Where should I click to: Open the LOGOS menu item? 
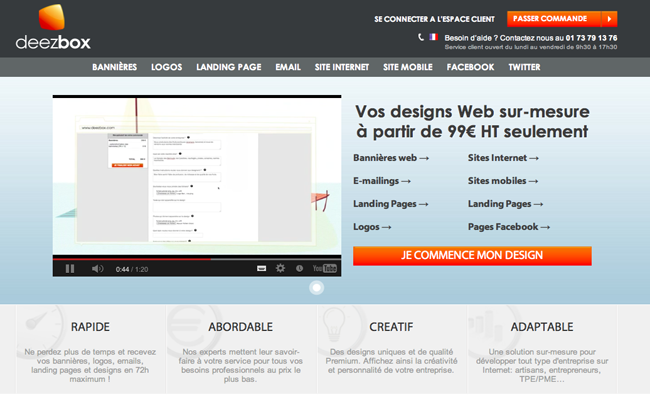click(x=167, y=67)
